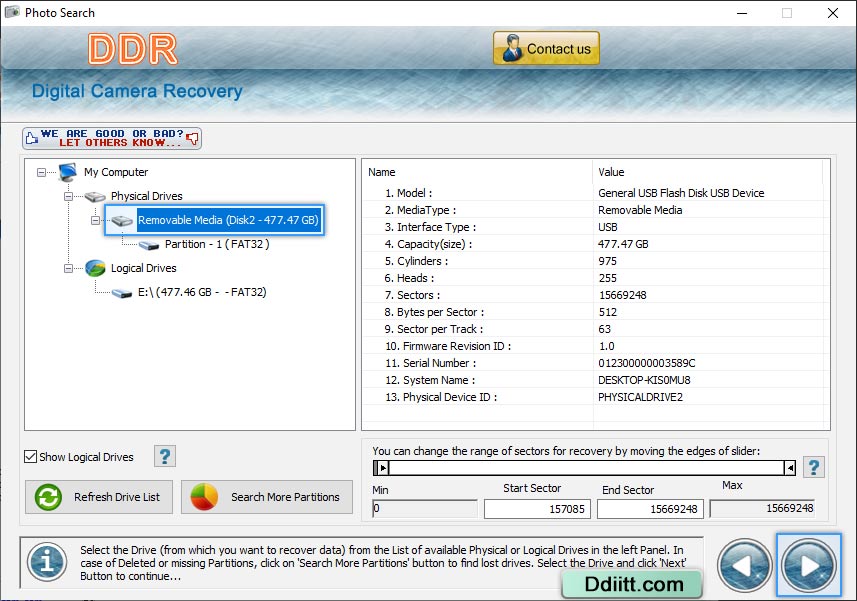
Task: Select the '7. Sectors :' row
Action: click(x=593, y=295)
